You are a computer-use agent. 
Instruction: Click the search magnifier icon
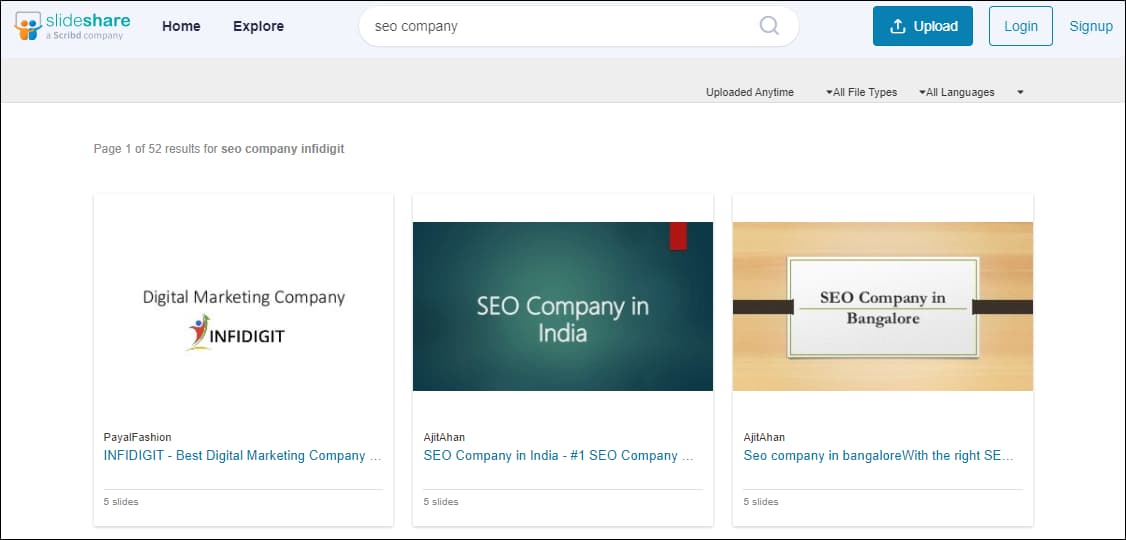click(x=769, y=26)
